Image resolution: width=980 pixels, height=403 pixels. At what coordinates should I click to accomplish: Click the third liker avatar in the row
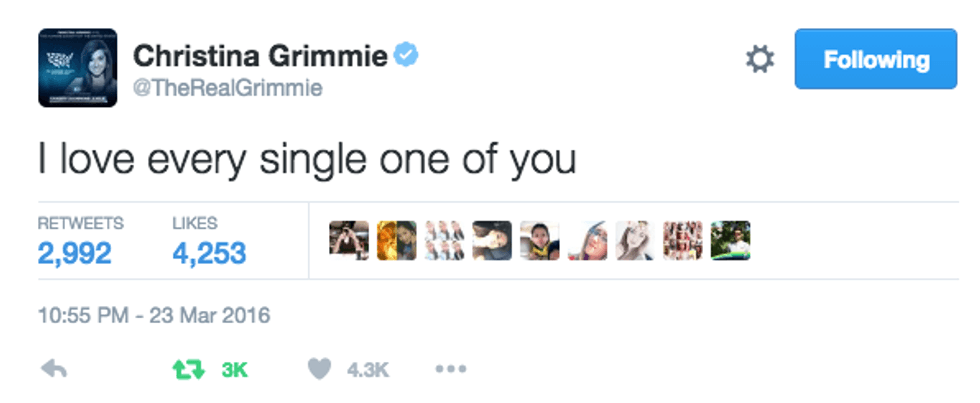(x=445, y=240)
